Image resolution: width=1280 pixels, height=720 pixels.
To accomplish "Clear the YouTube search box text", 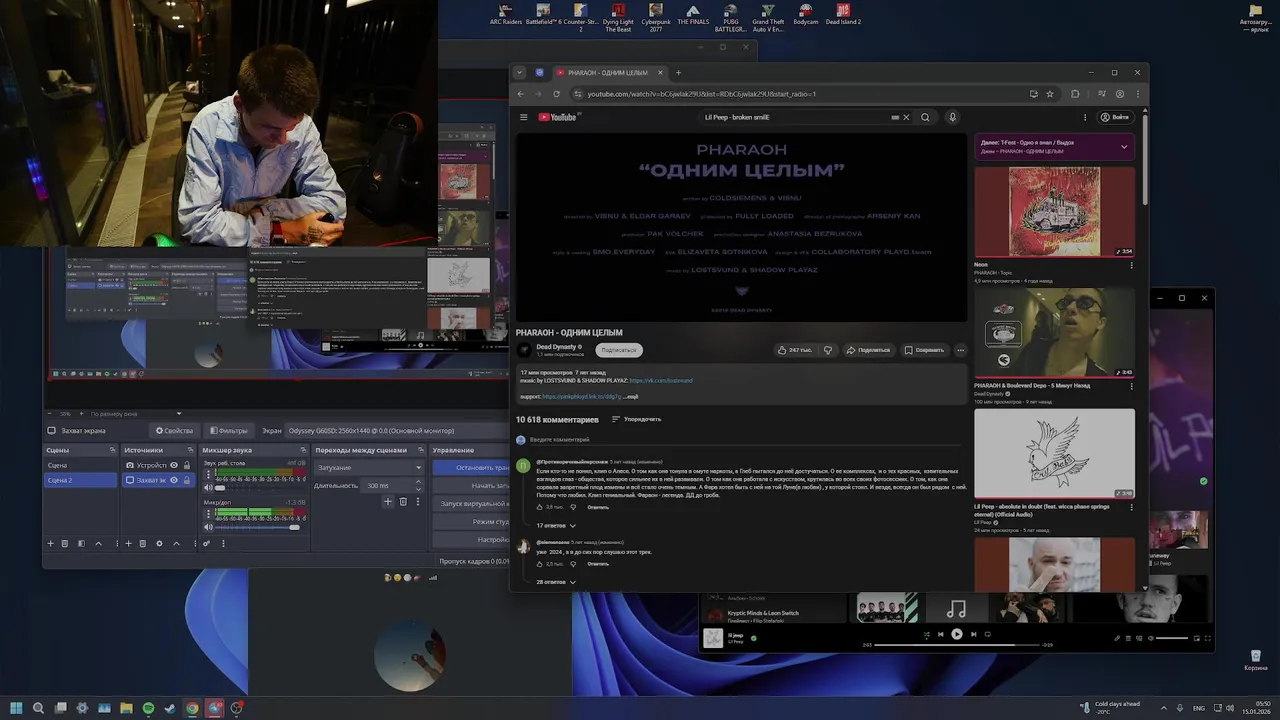I will pos(907,117).
